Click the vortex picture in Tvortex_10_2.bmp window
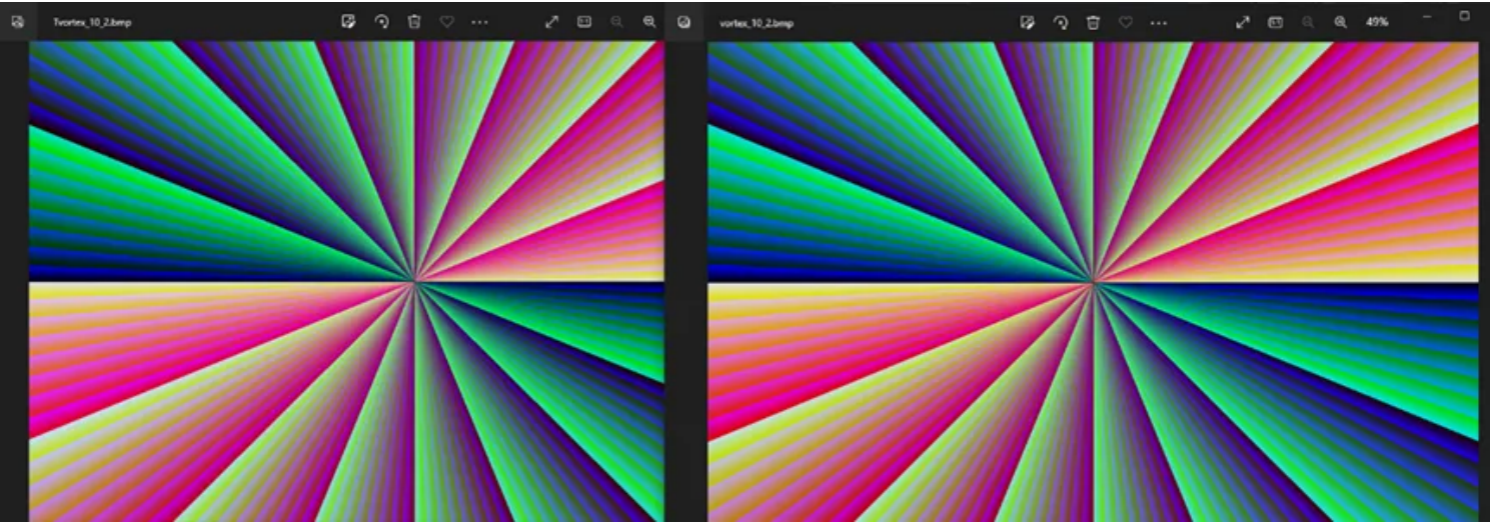Viewport: 1490px width, 522px height. pos(346,281)
